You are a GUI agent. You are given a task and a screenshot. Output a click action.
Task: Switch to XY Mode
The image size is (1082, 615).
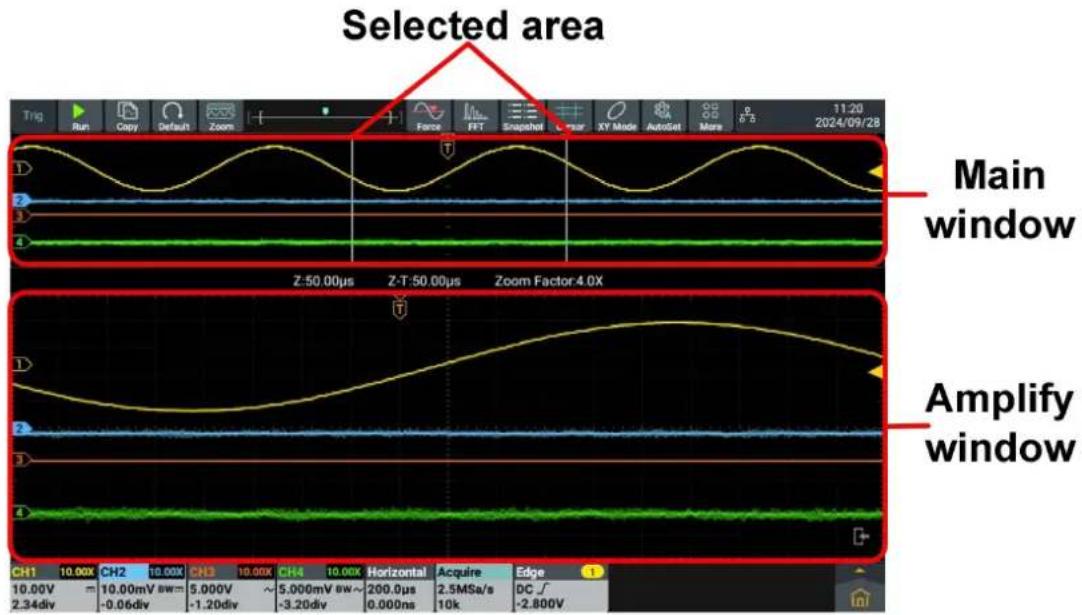point(617,116)
